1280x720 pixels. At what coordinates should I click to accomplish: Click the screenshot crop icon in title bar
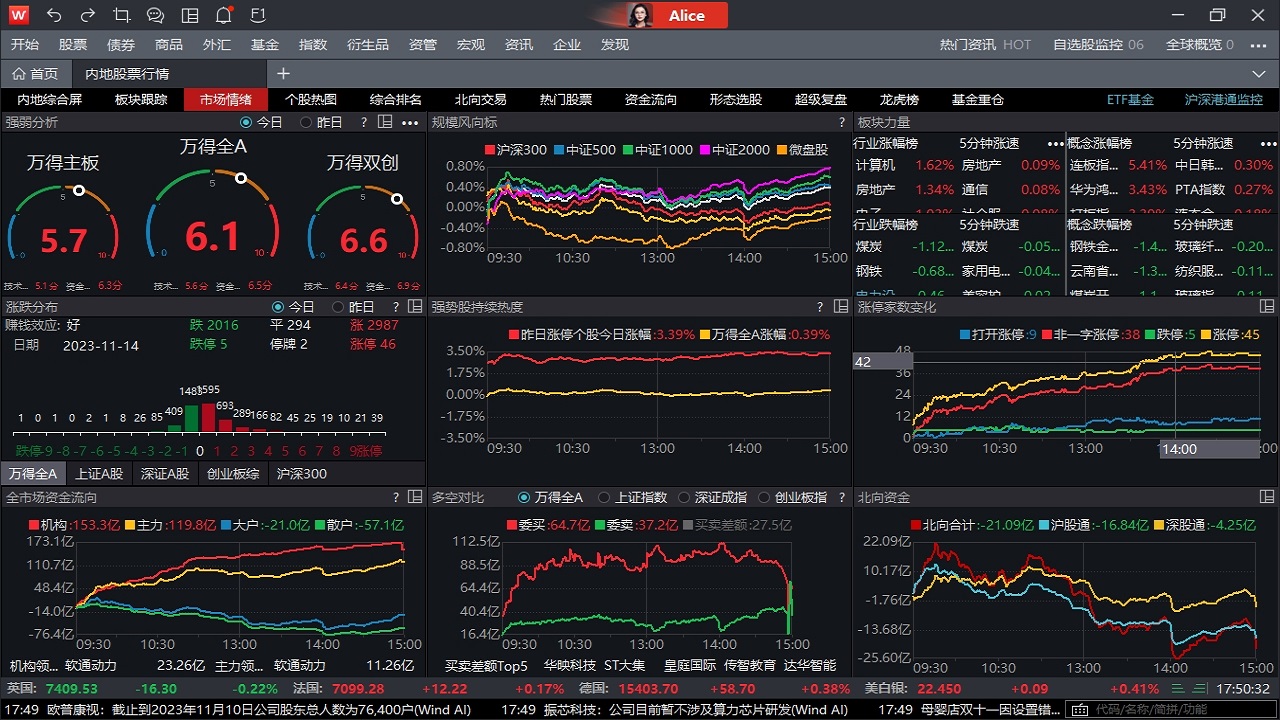(121, 15)
